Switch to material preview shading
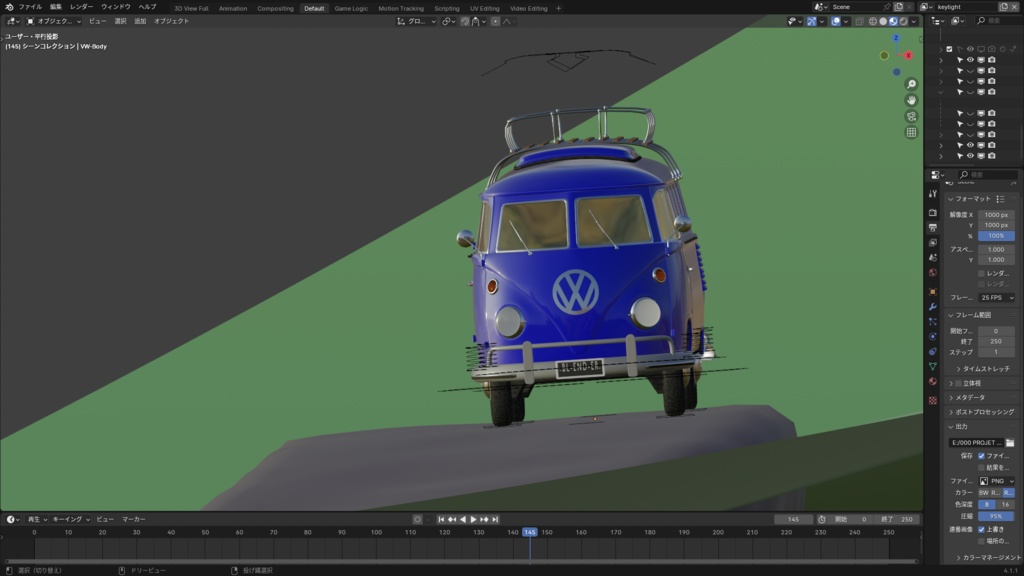Screen dimensions: 1024x576 tap(893, 22)
